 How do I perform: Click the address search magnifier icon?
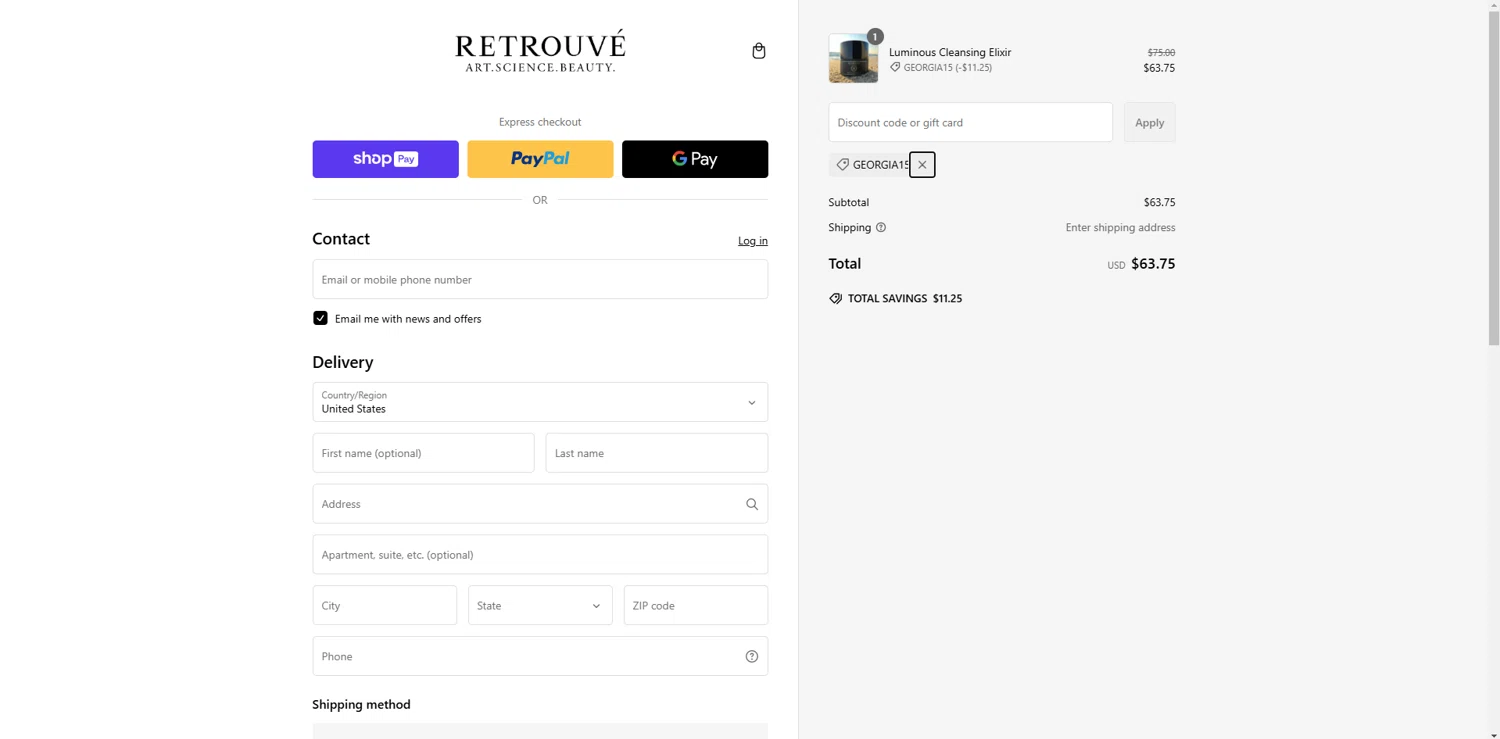752,505
